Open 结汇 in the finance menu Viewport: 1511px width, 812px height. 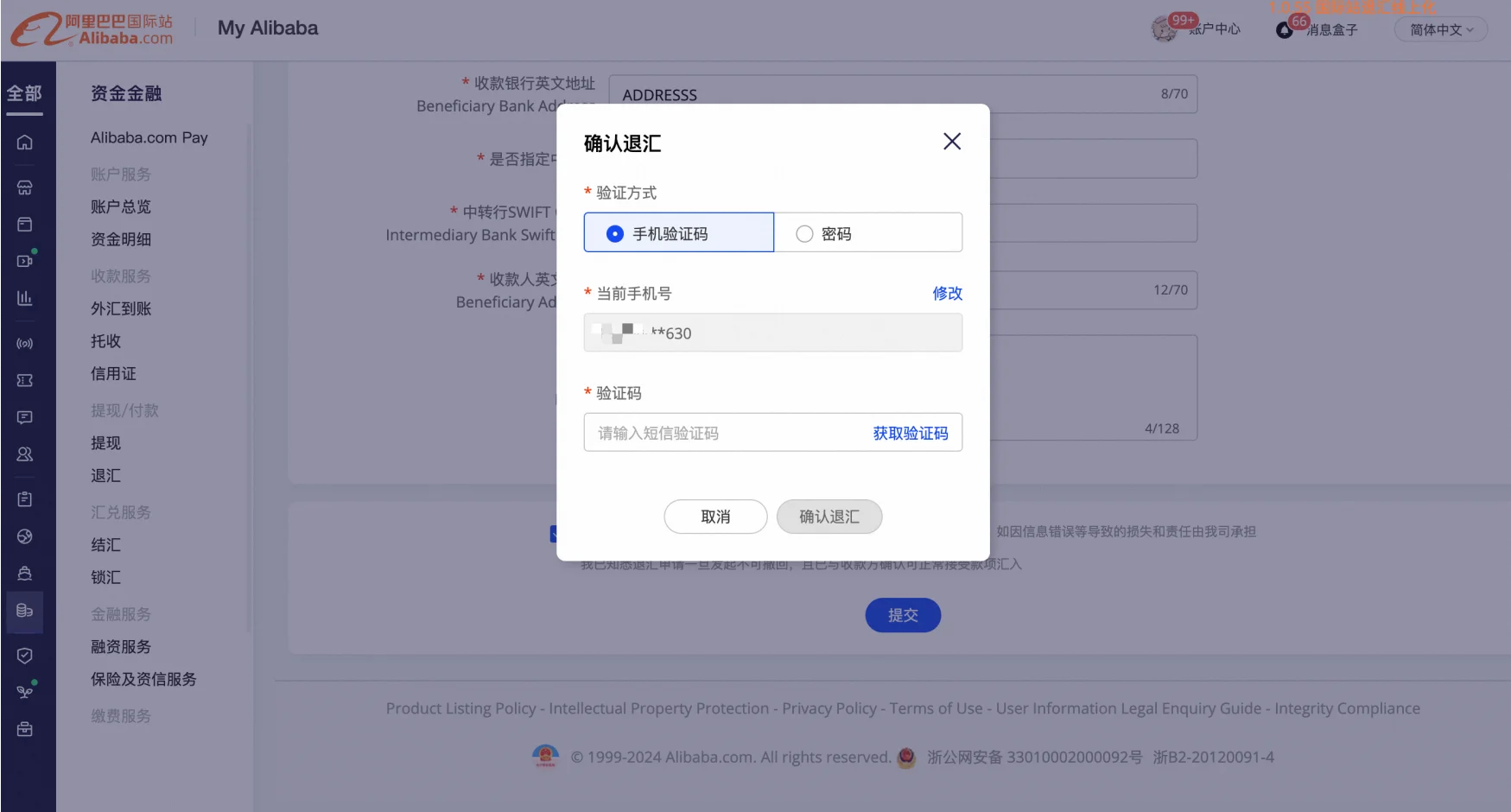click(106, 545)
